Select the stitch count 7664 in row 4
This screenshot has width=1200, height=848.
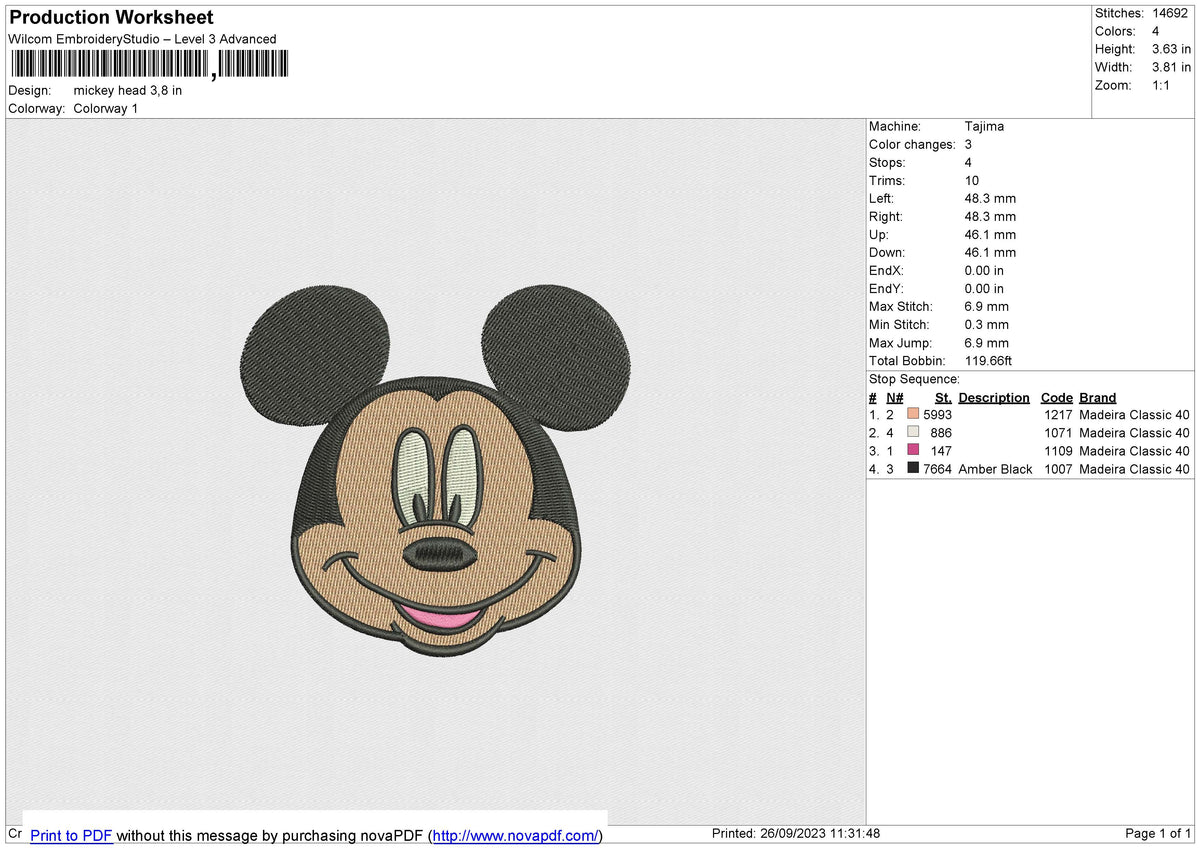[937, 468]
